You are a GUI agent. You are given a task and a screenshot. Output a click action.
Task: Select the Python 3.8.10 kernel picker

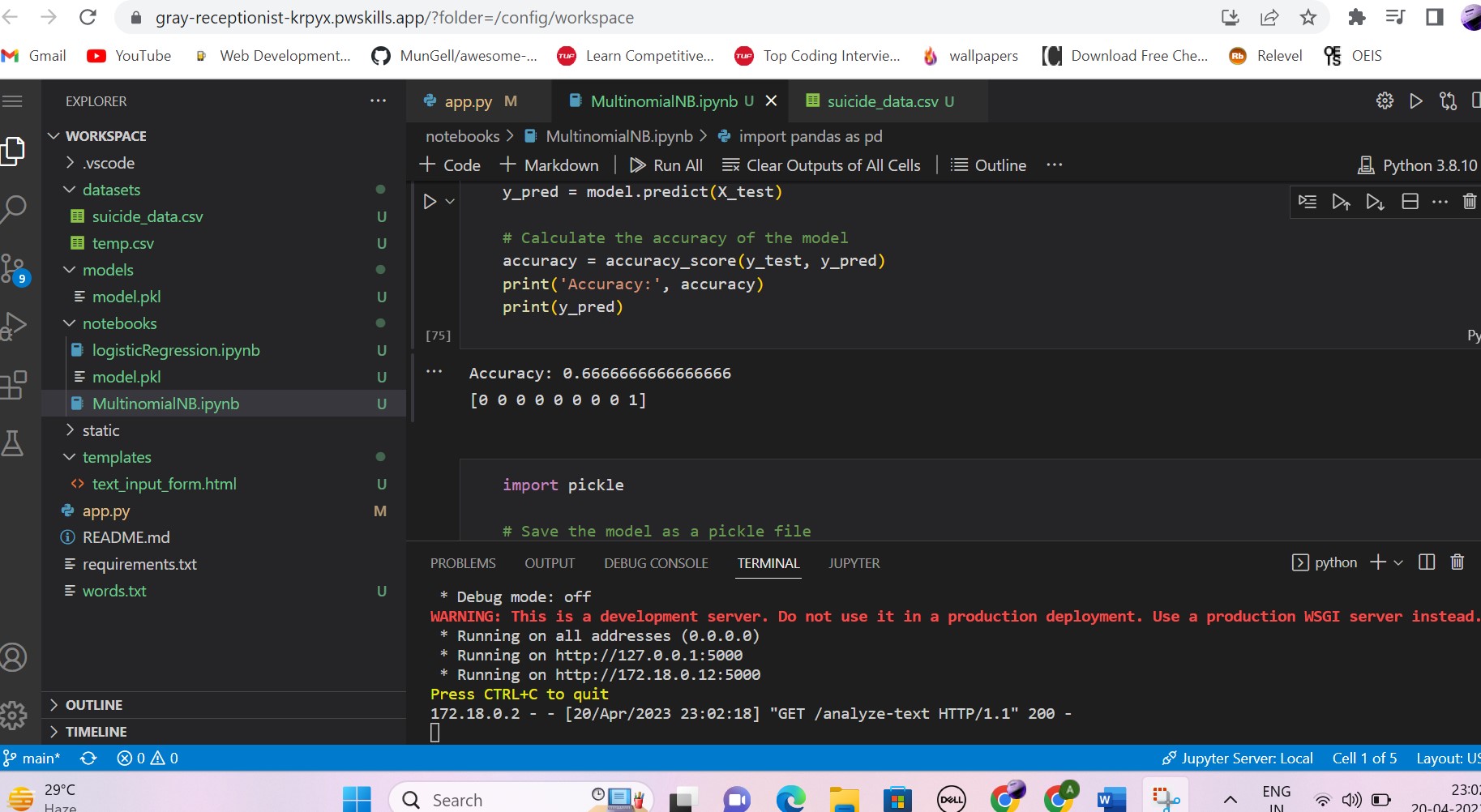click(1417, 165)
